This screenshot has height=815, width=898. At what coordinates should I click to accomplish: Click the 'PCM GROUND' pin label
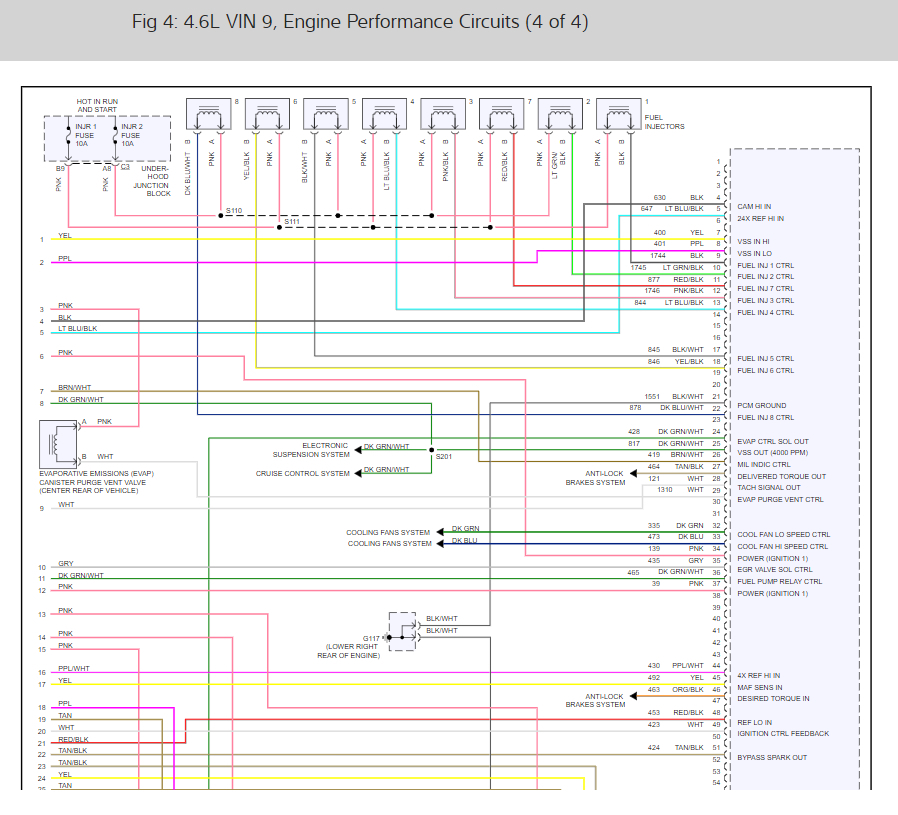click(761, 405)
